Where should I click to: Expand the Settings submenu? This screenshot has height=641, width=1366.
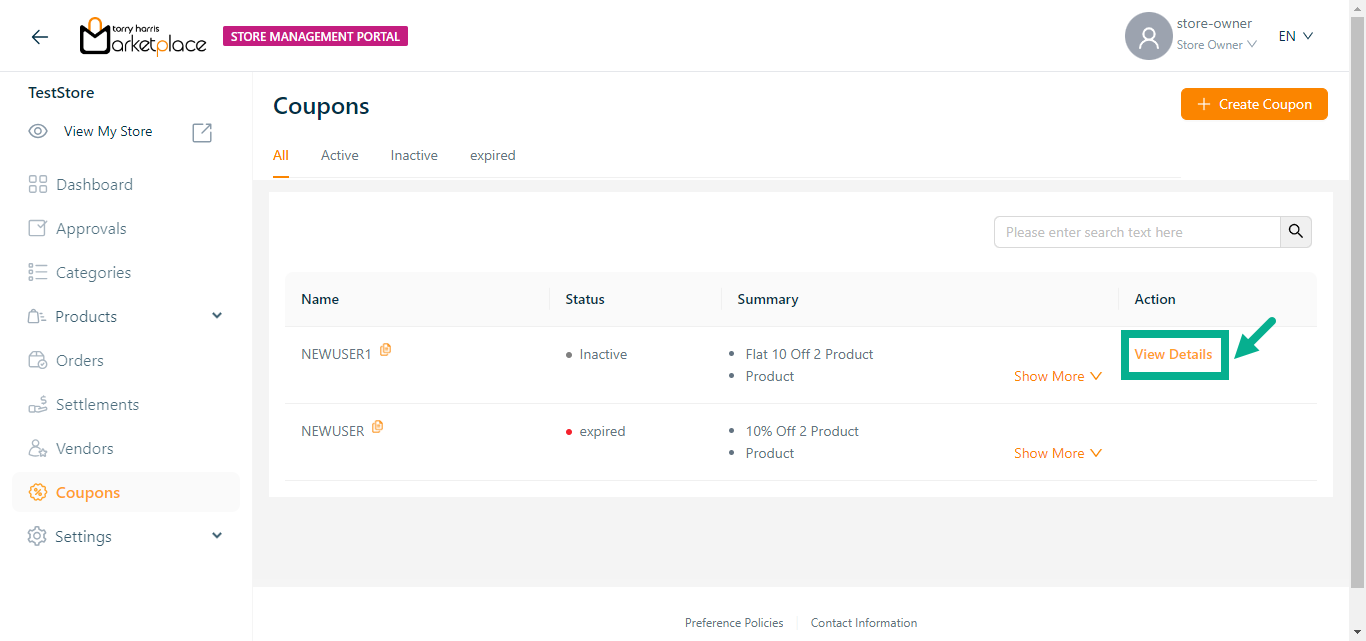click(x=217, y=536)
